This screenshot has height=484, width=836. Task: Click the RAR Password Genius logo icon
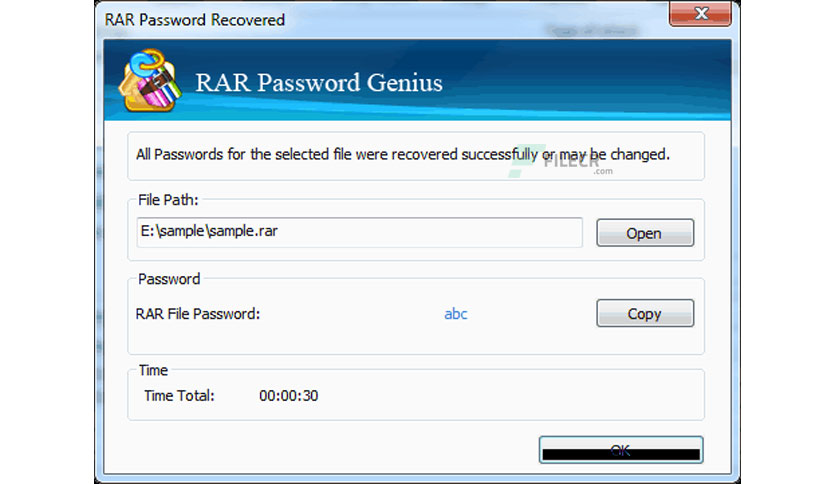(150, 81)
